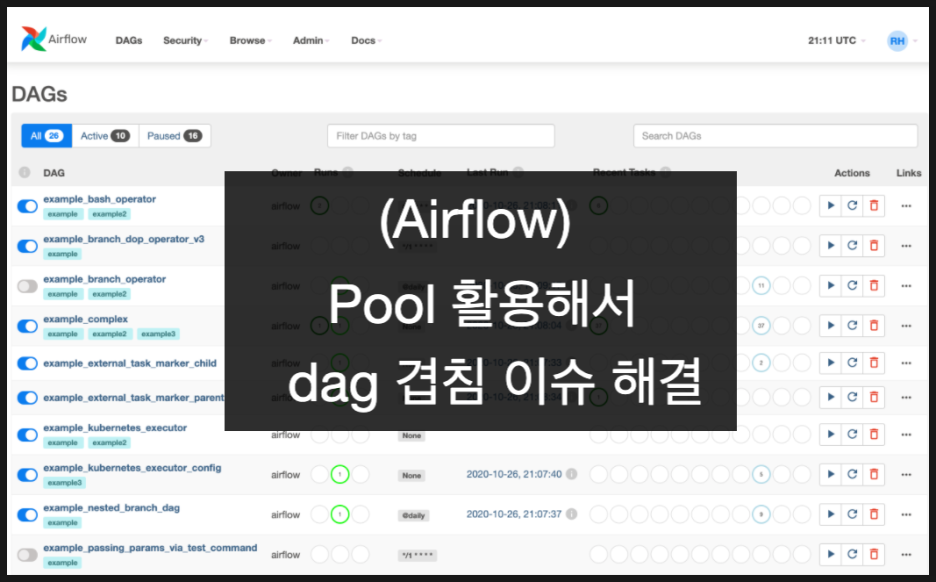Viewport: 936px width, 582px height.
Task: Open the Browse dropdown menu
Action: point(251,41)
